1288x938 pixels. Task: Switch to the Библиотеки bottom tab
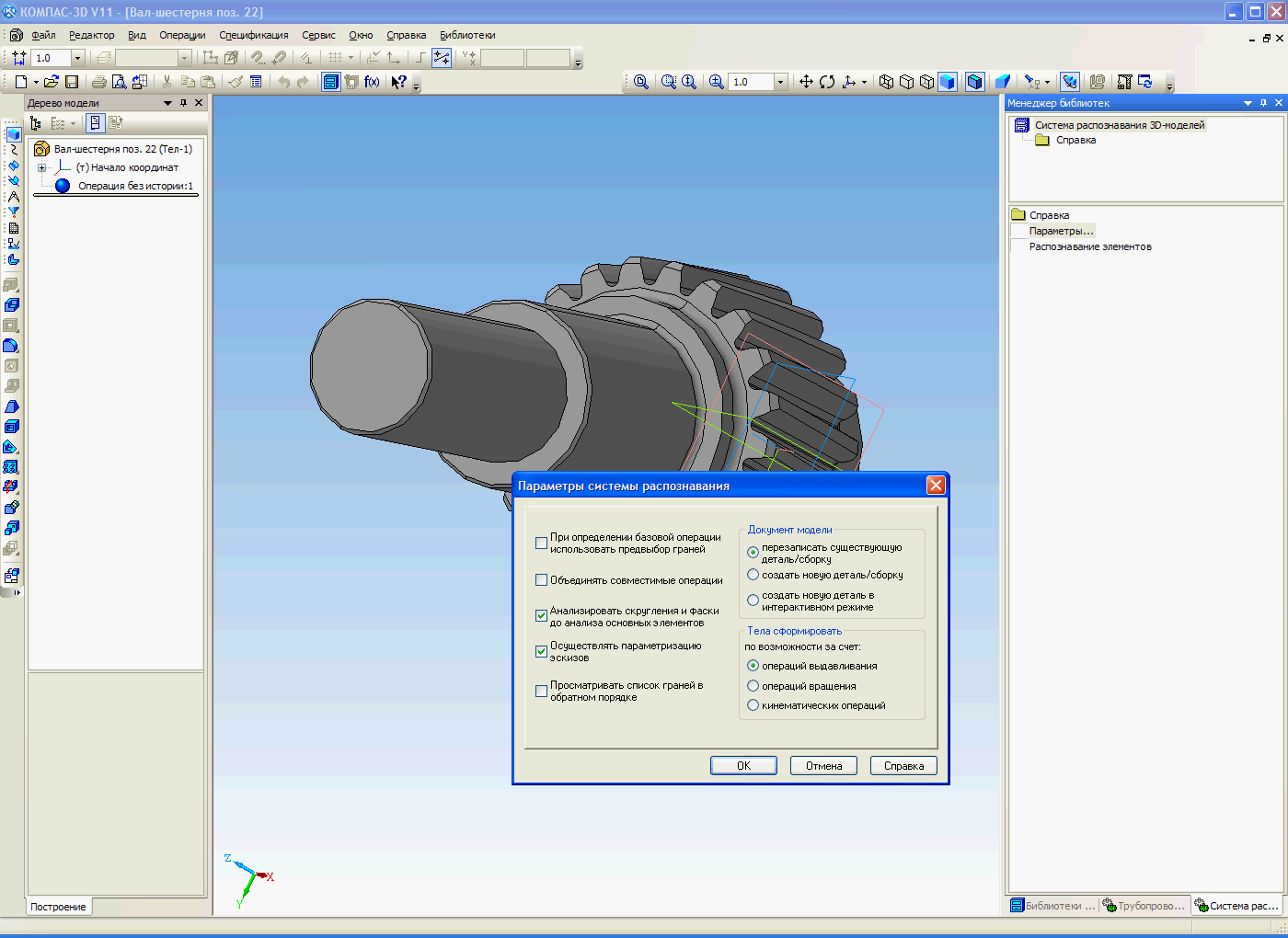coord(1052,906)
